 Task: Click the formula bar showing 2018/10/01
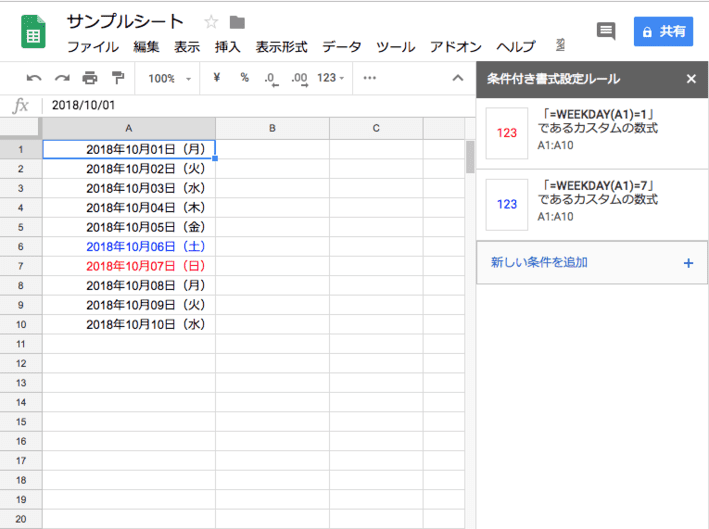250,105
